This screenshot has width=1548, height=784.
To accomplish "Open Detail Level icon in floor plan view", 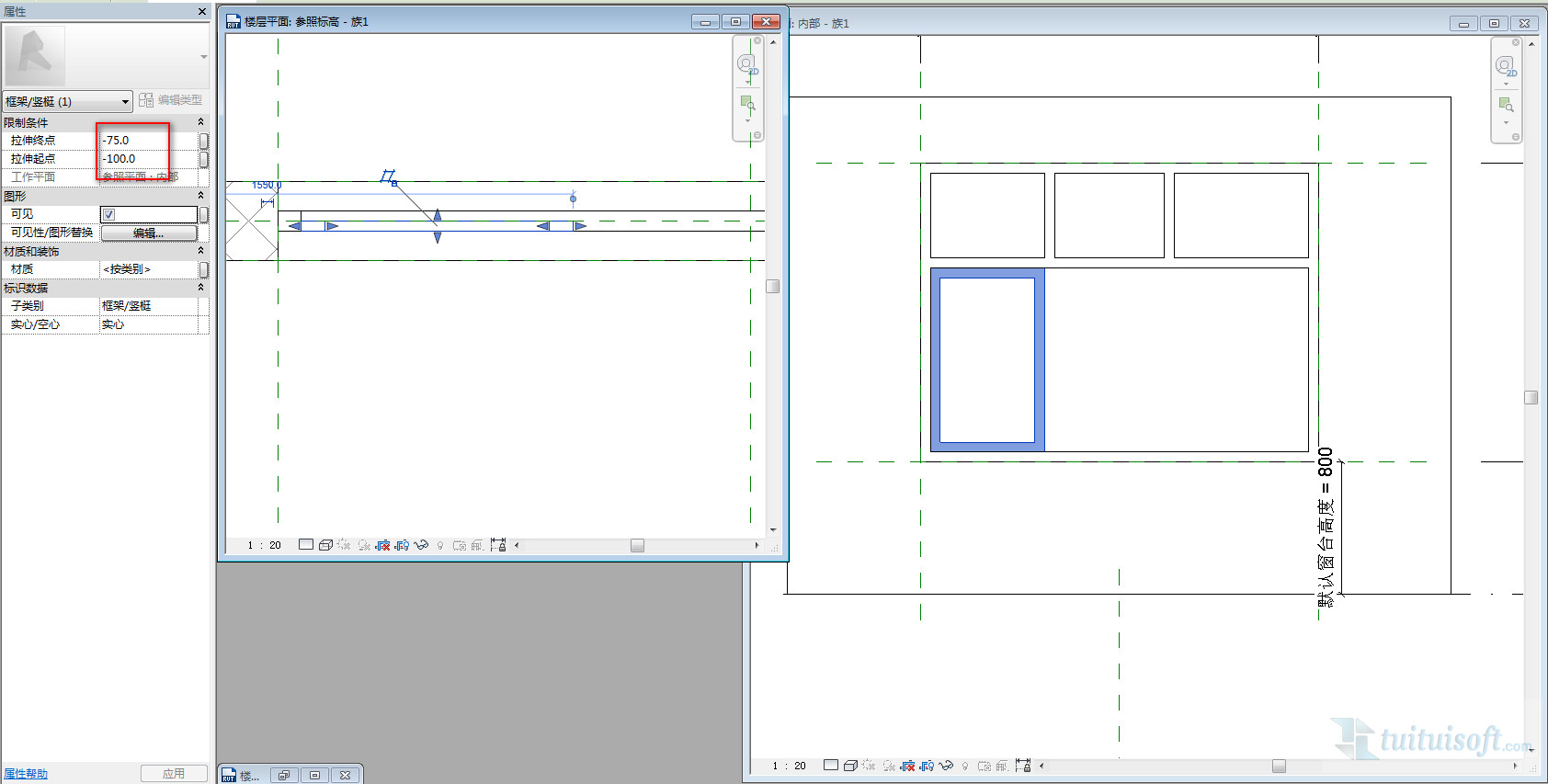I will (x=305, y=545).
